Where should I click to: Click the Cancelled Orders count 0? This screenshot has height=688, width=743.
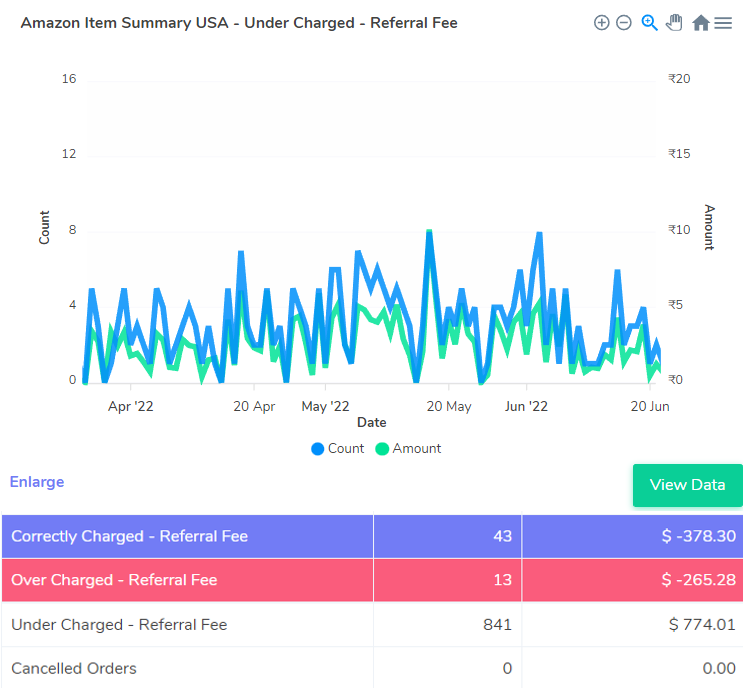(507, 669)
